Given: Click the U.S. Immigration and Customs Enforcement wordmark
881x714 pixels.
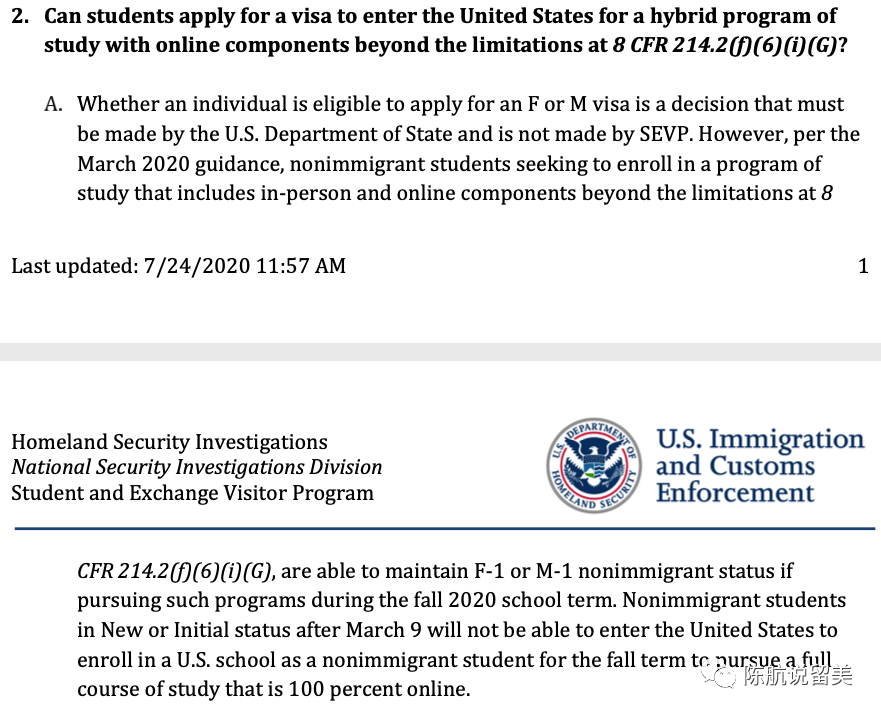Looking at the screenshot, I should (760, 466).
